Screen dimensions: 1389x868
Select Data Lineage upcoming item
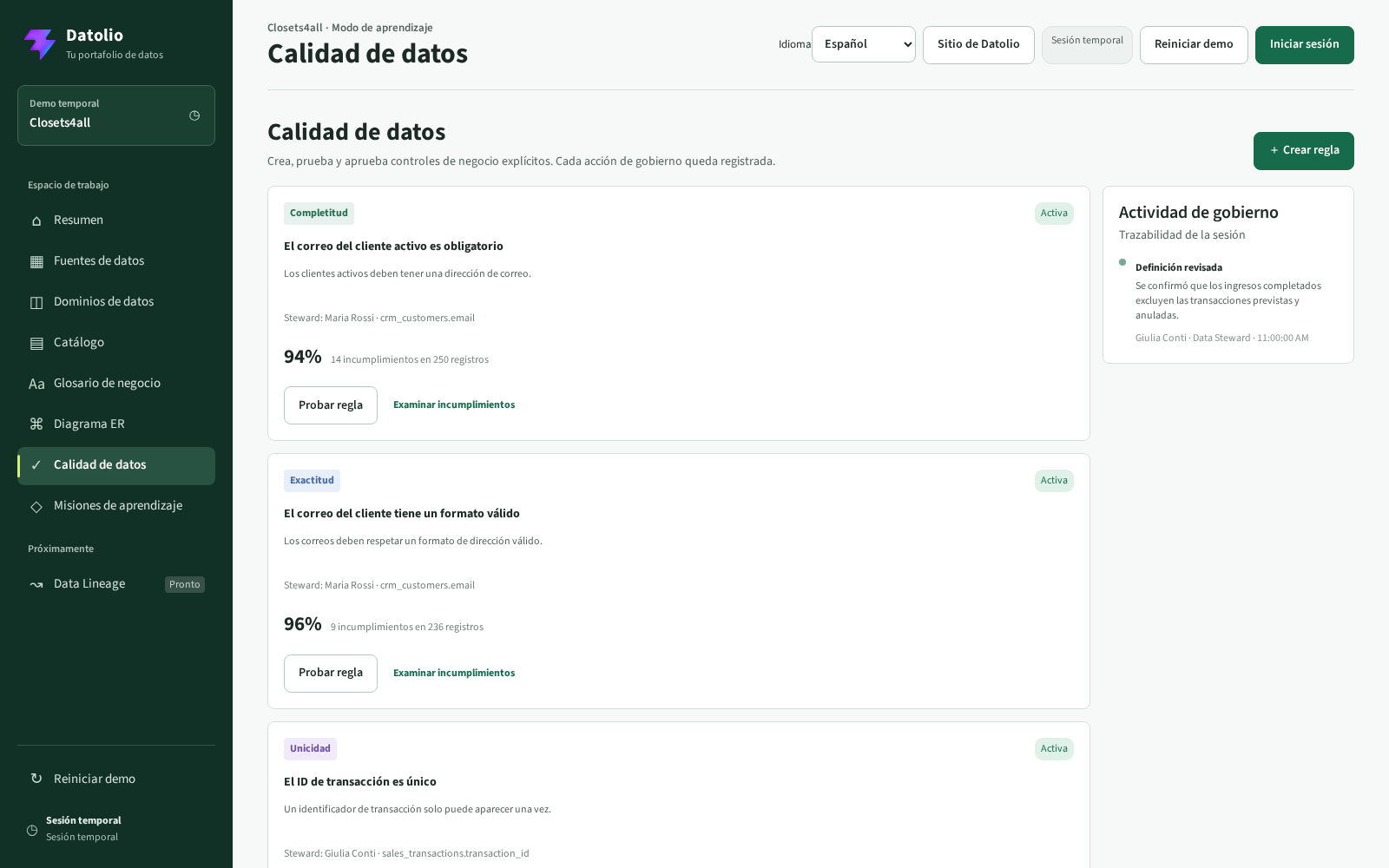click(x=116, y=584)
